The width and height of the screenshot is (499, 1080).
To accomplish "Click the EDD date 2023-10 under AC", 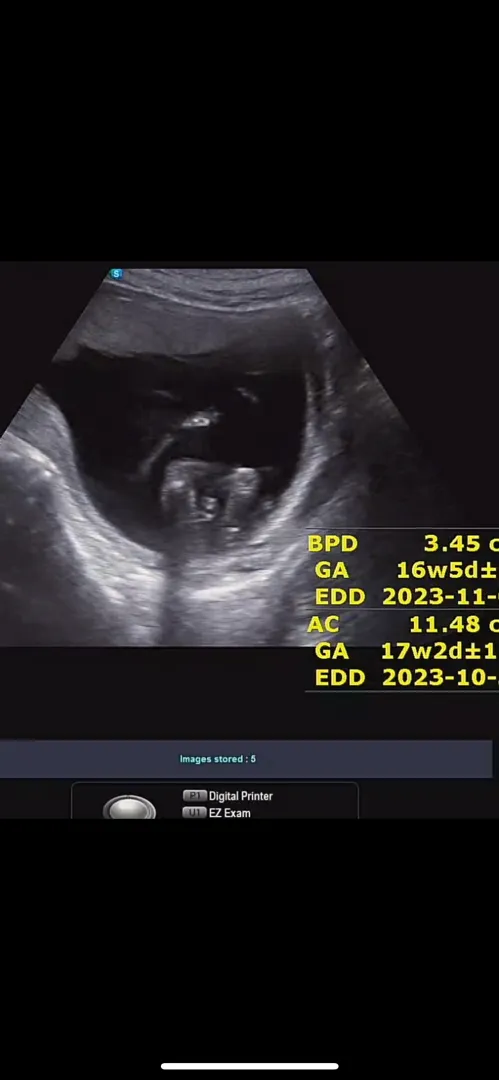I will tap(440, 677).
